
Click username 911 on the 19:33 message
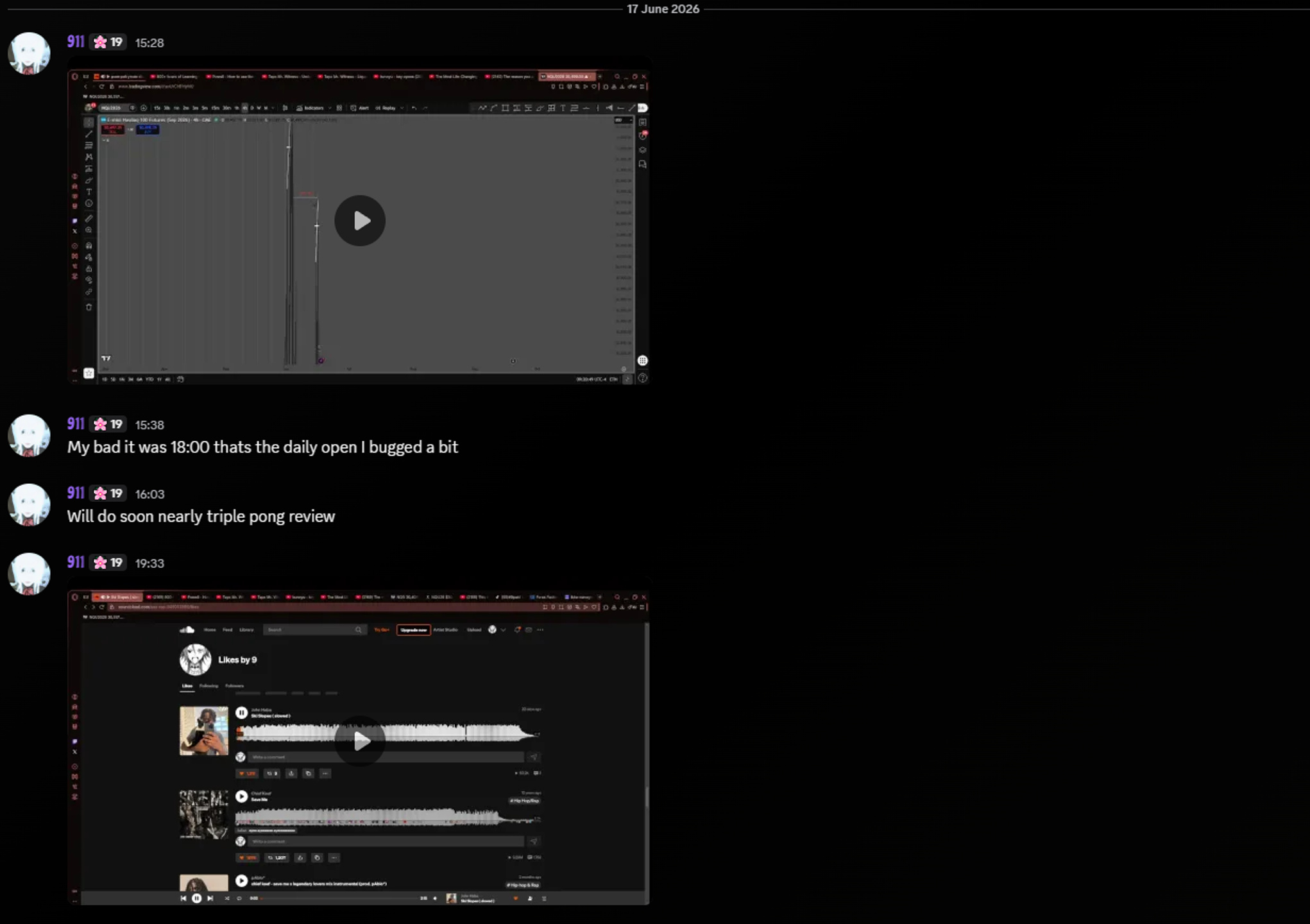click(x=76, y=563)
